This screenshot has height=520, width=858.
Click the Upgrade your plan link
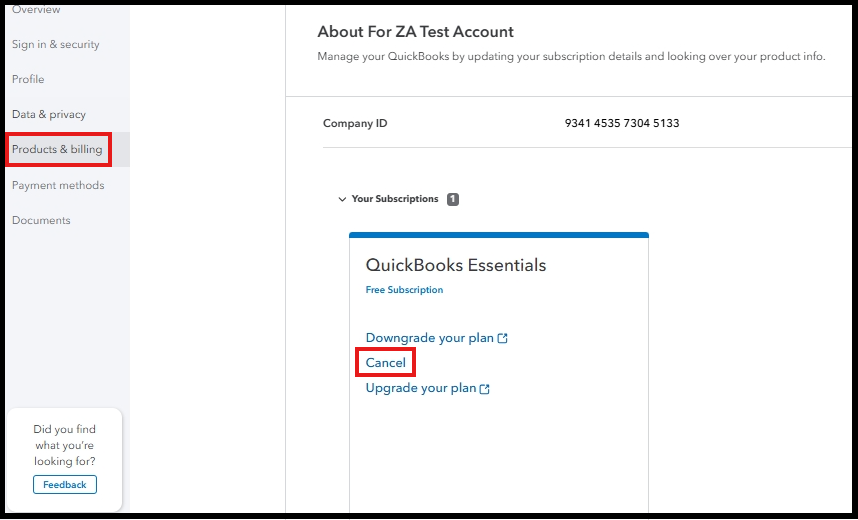[421, 388]
